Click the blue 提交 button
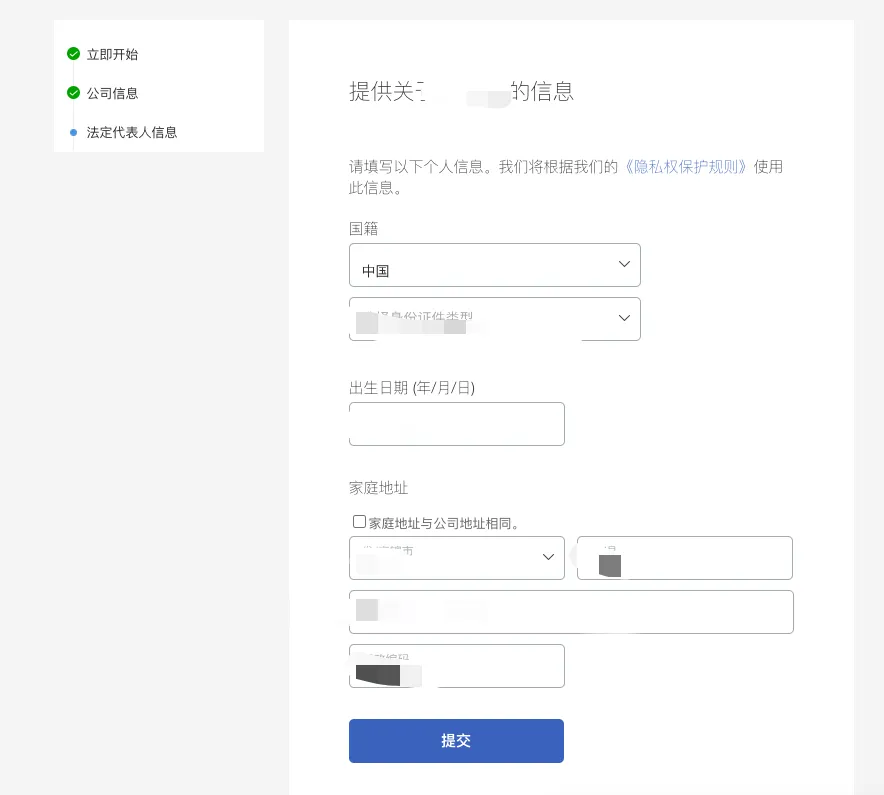The height and width of the screenshot is (795, 884). [456, 741]
